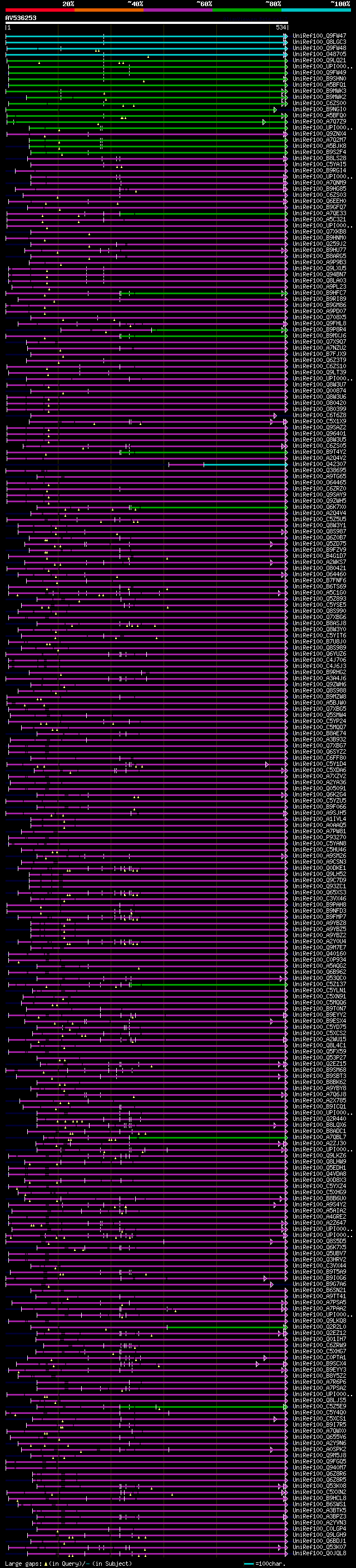Select the UniRef100_Q6BDJ1 entry

tap(319, 1541)
